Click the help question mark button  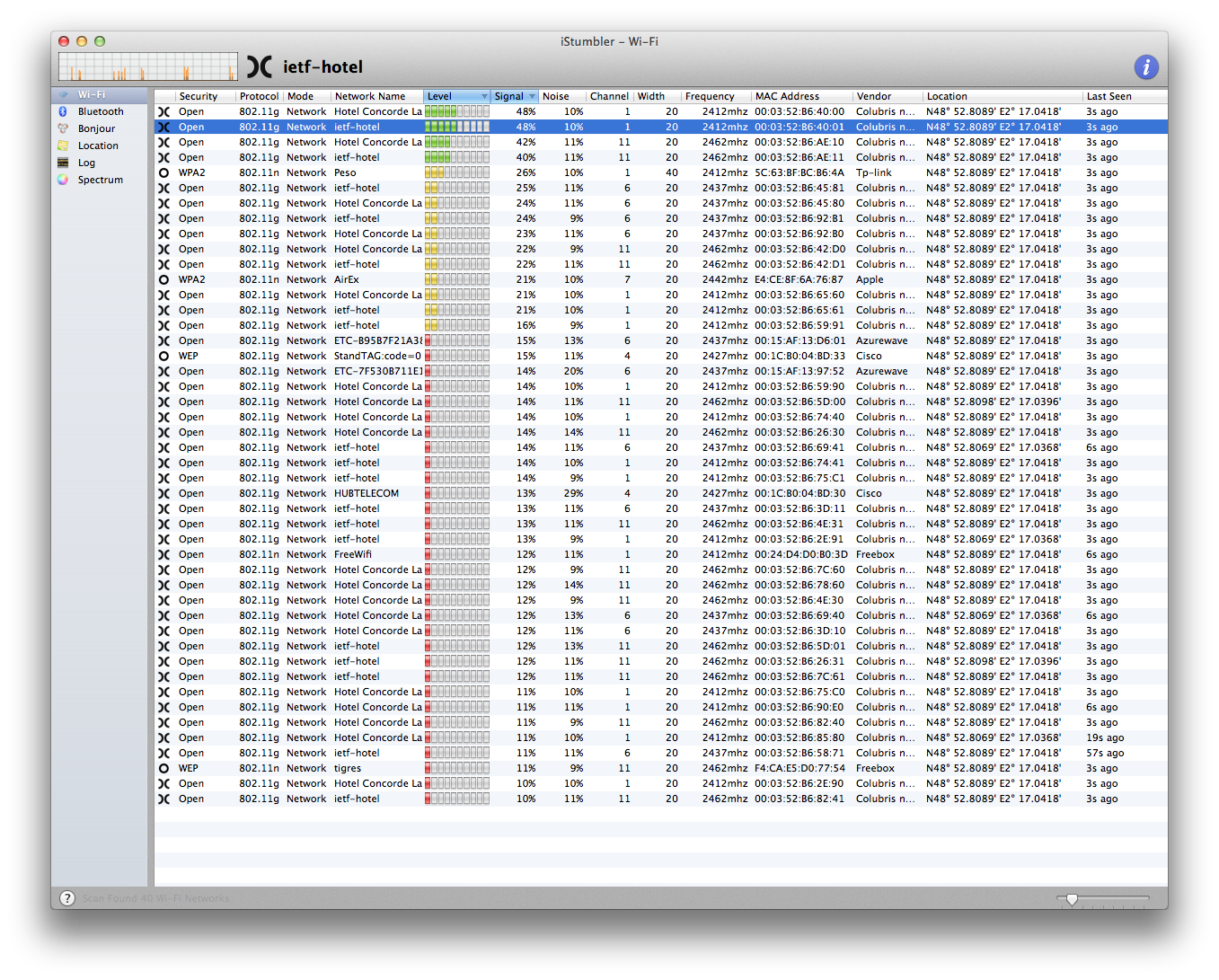click(x=67, y=898)
